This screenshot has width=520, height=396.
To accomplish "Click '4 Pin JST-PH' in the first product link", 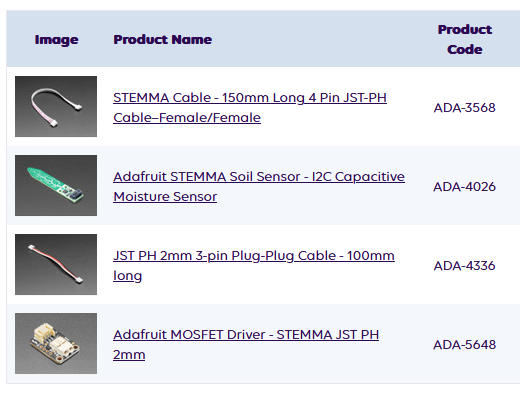I will (348, 98).
